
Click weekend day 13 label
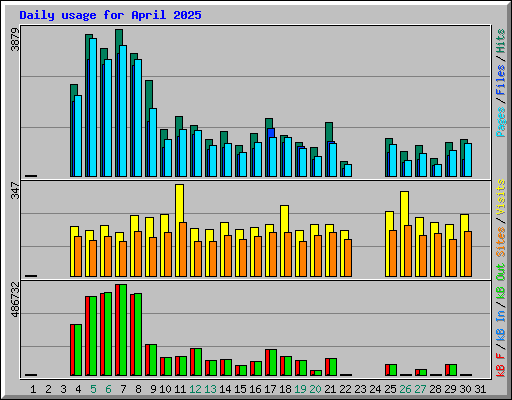coord(210,389)
